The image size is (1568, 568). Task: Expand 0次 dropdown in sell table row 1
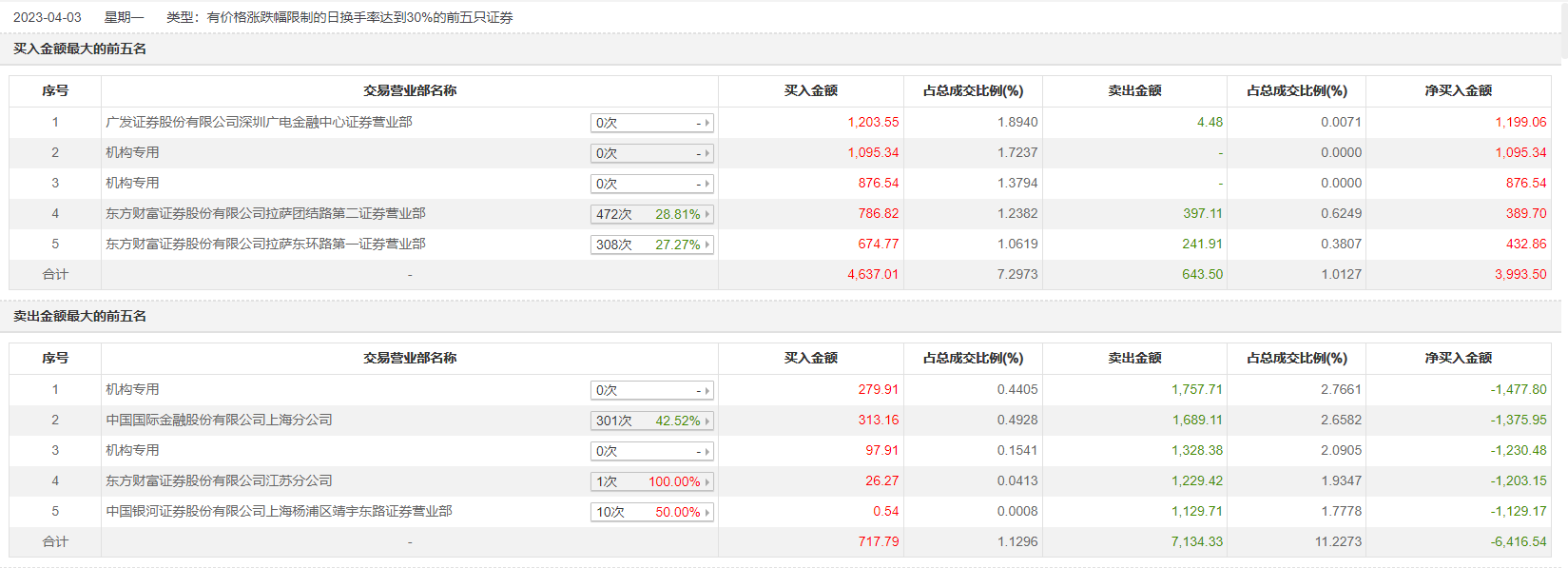651,390
